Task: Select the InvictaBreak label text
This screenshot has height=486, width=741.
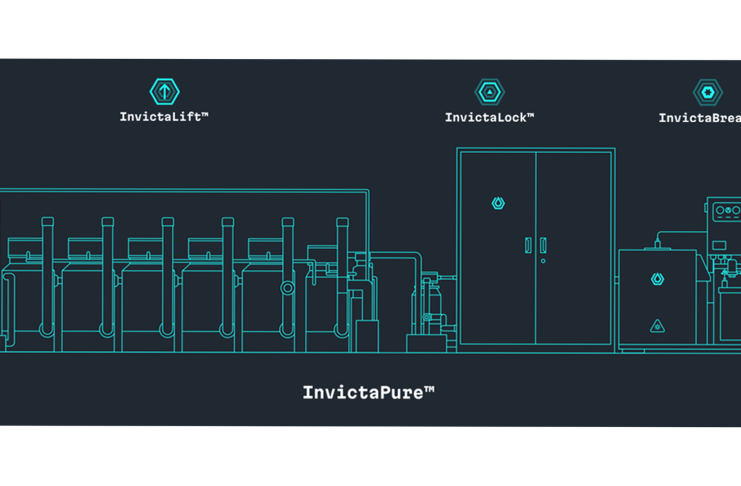Action: pos(699,118)
